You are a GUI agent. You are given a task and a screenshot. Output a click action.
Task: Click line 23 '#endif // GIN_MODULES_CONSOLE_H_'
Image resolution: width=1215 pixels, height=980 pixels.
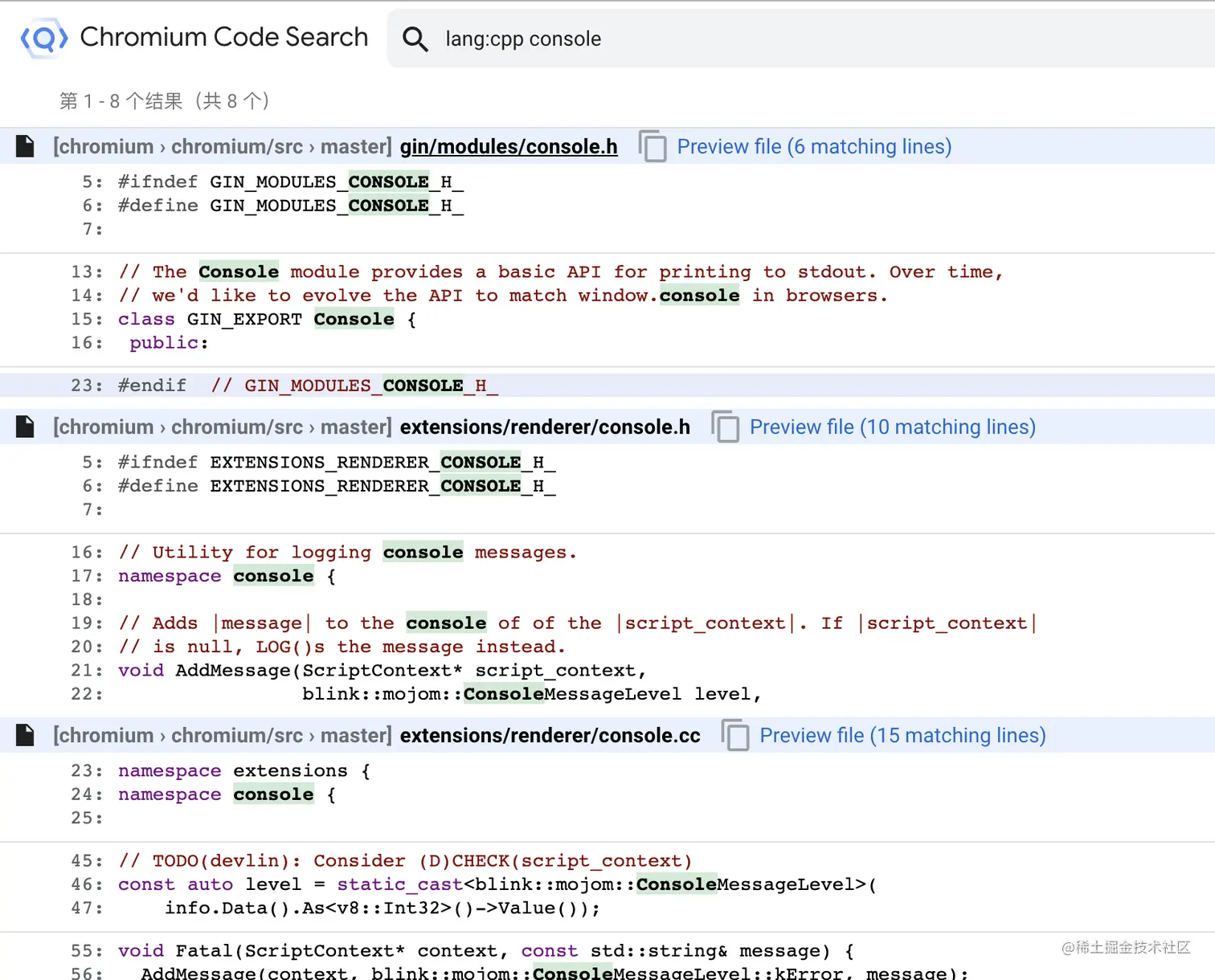[308, 385]
